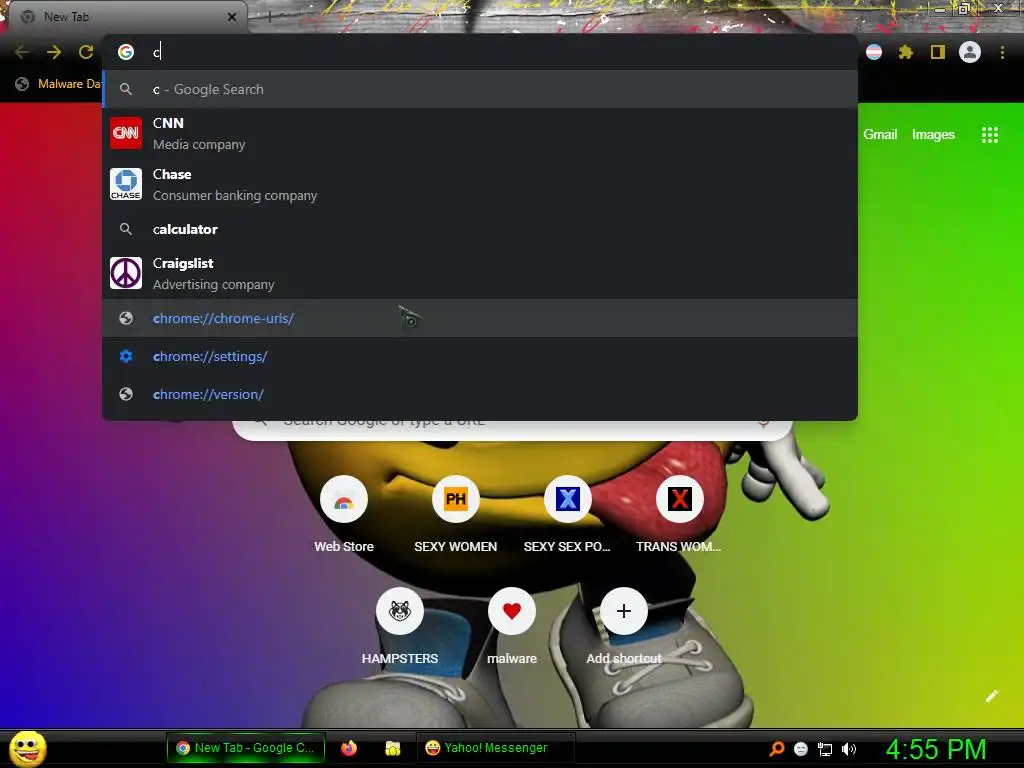
Task: Click the customize Chrome pencil icon
Action: click(991, 696)
